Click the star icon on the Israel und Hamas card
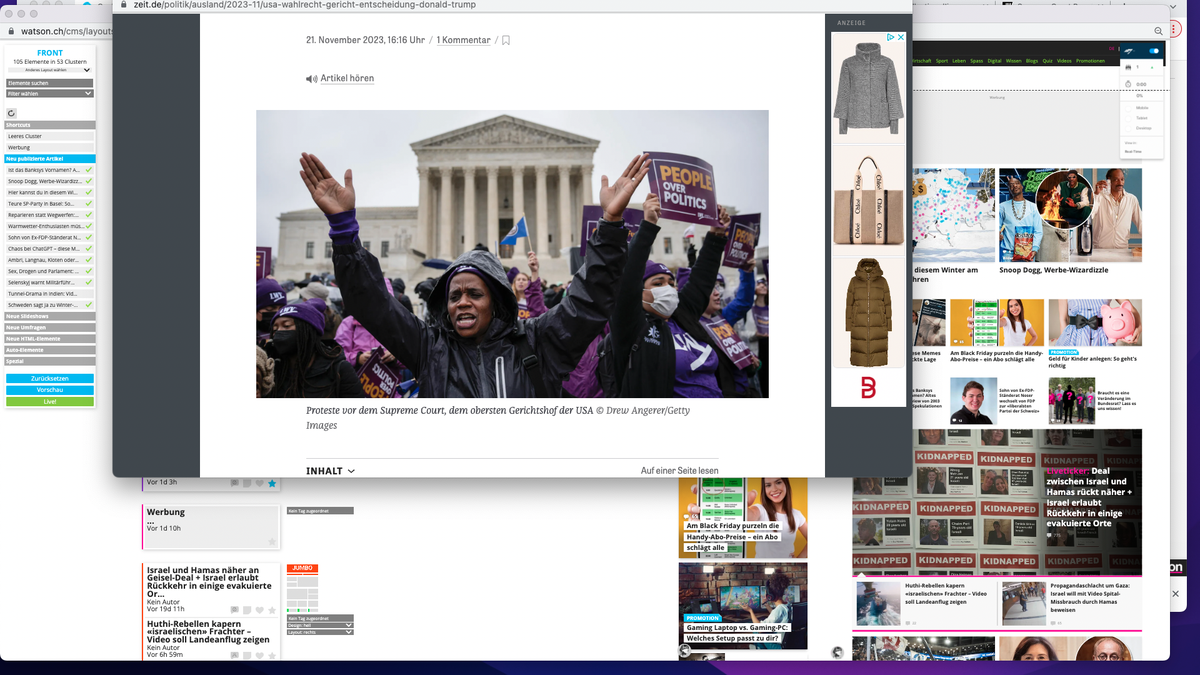This screenshot has width=1200, height=675. [x=271, y=609]
